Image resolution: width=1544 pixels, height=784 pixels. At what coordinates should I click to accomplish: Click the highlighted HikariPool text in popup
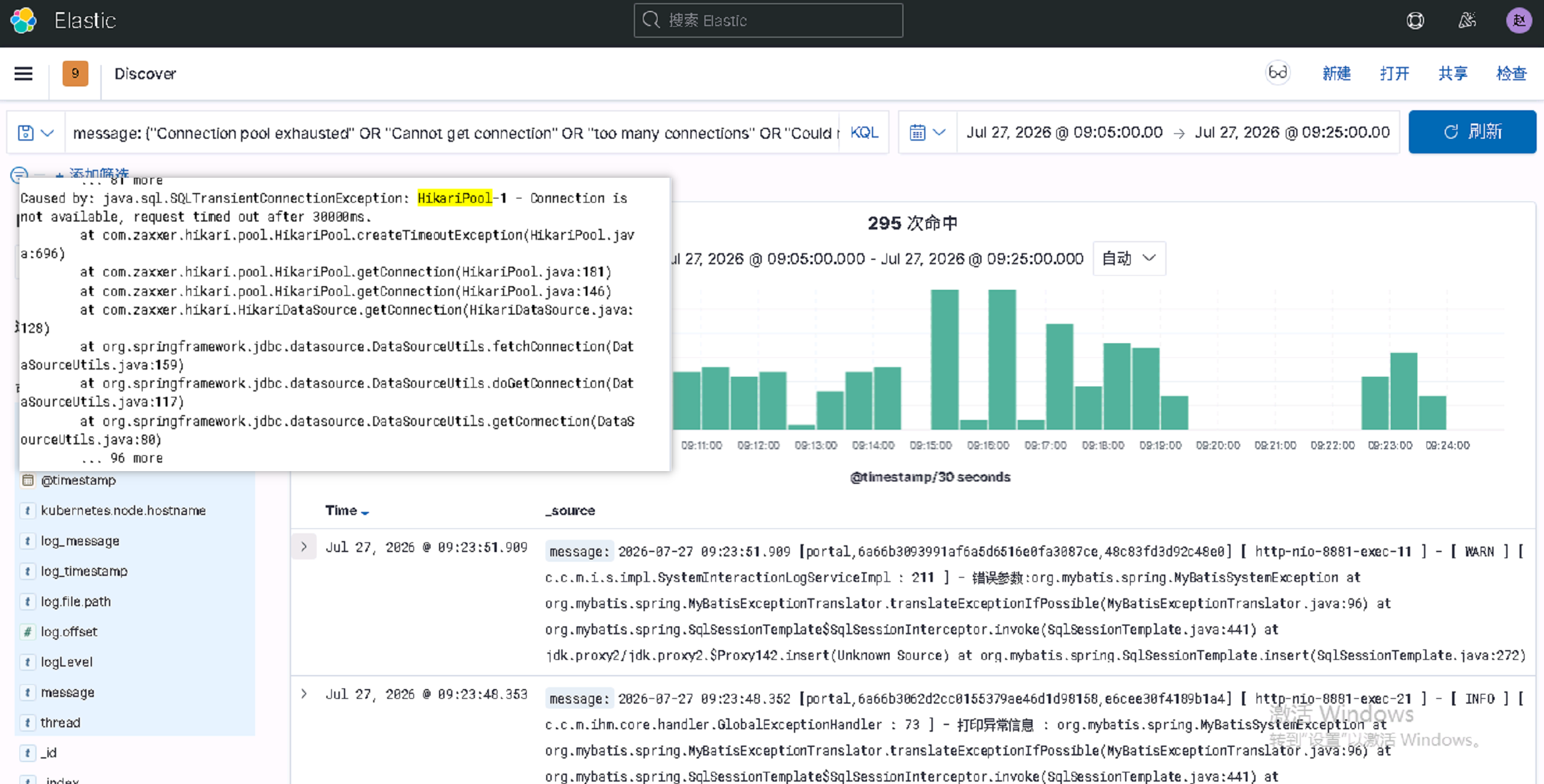tap(455, 198)
